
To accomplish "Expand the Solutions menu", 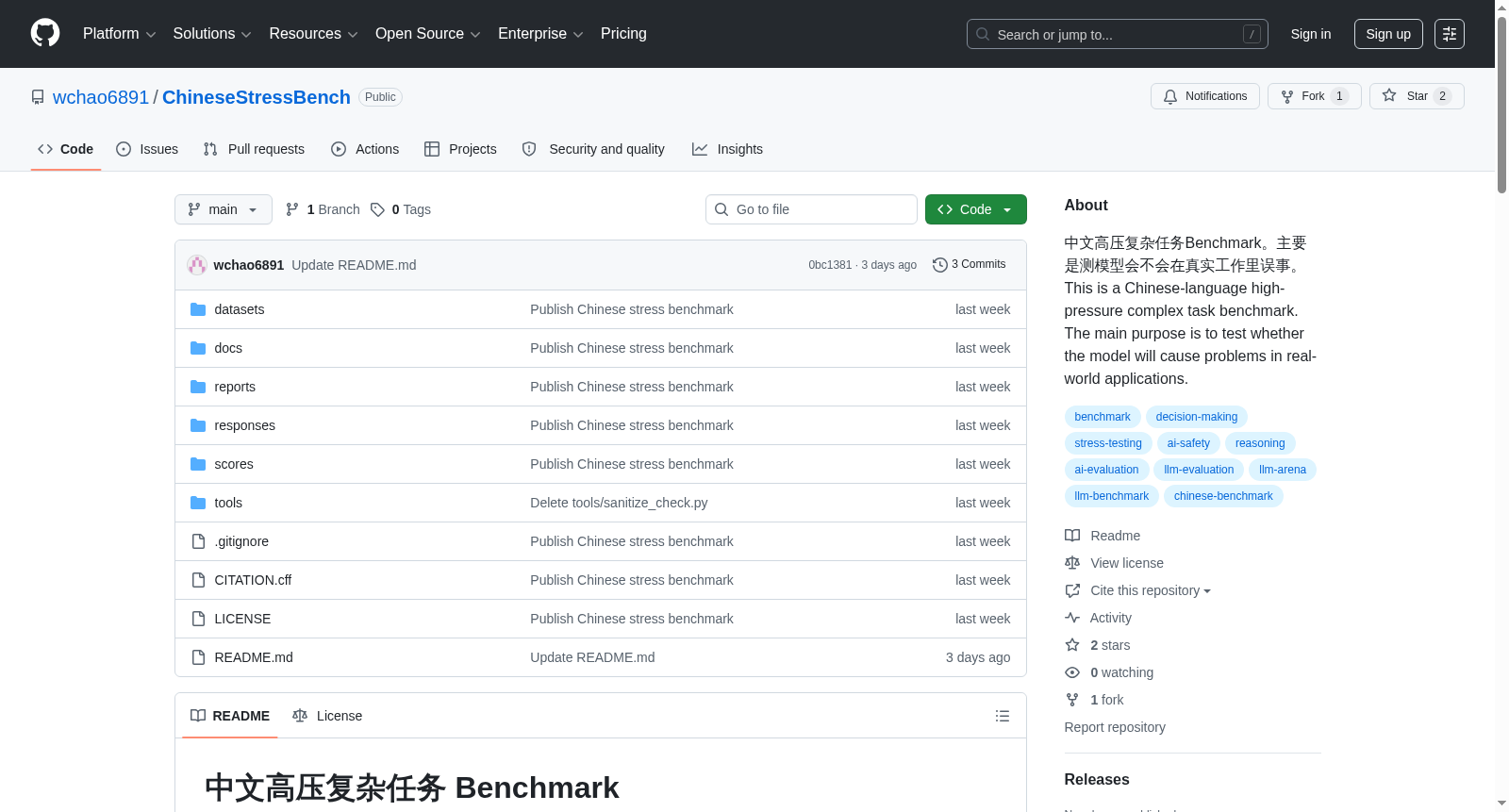I will [x=212, y=34].
